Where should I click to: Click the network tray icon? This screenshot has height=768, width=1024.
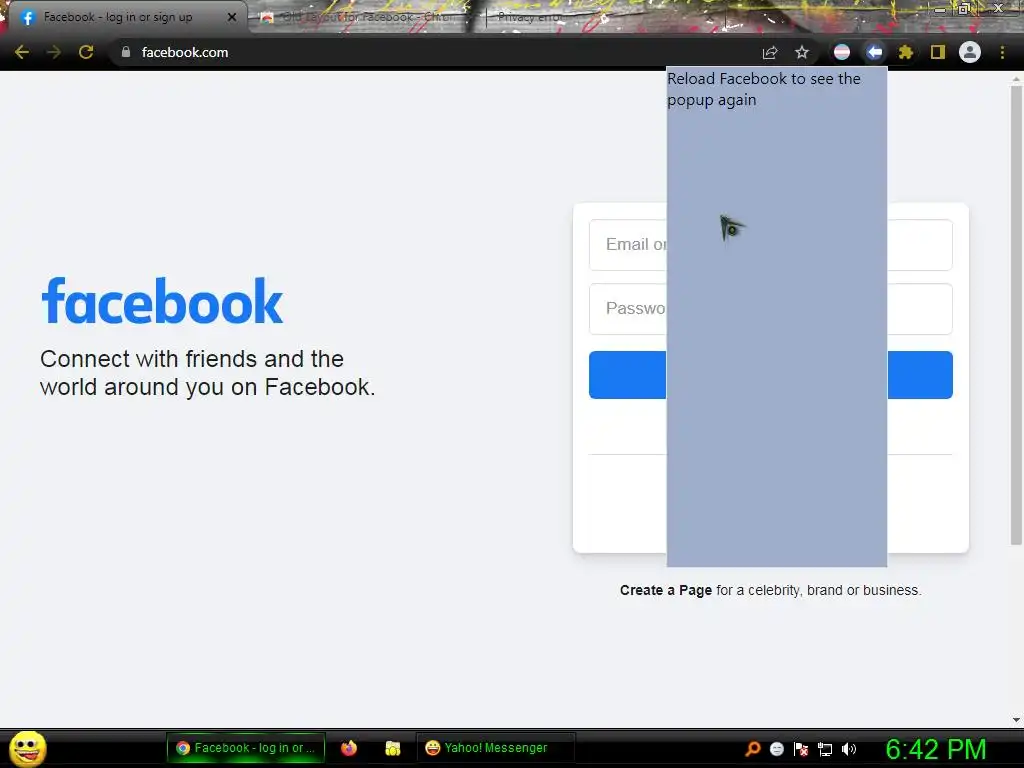825,749
